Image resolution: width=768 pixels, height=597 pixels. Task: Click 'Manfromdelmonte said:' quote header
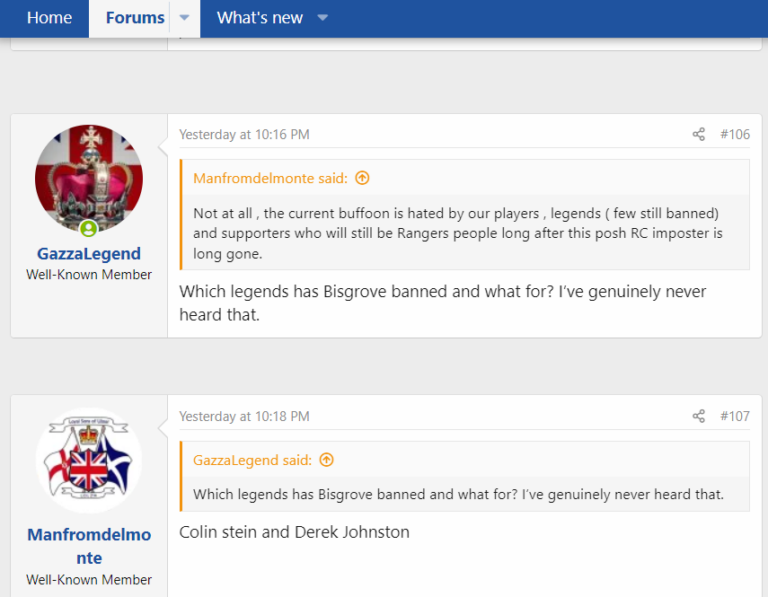[270, 178]
